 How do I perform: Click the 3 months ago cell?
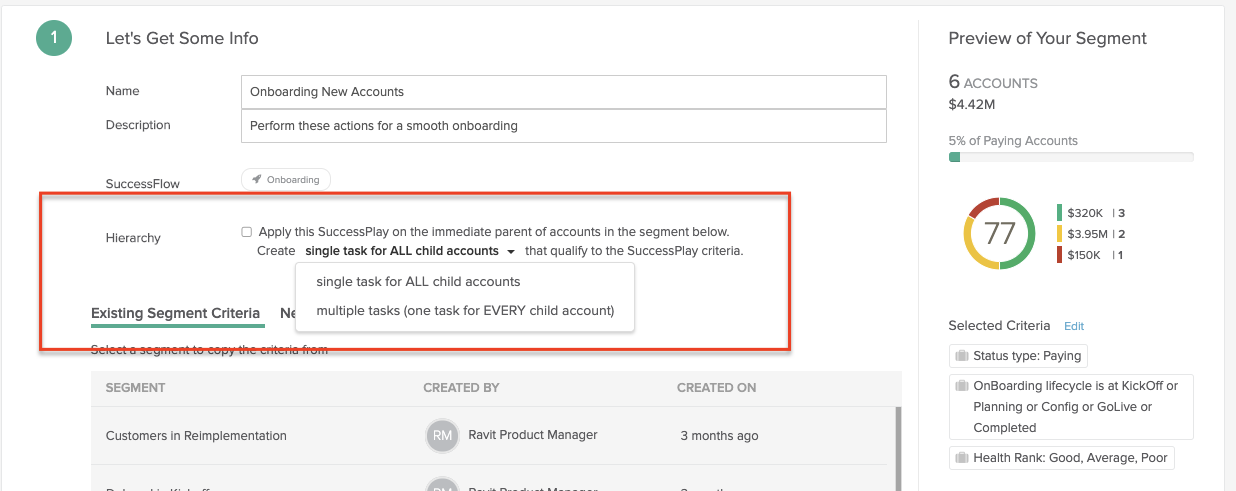pyautogui.click(x=719, y=436)
